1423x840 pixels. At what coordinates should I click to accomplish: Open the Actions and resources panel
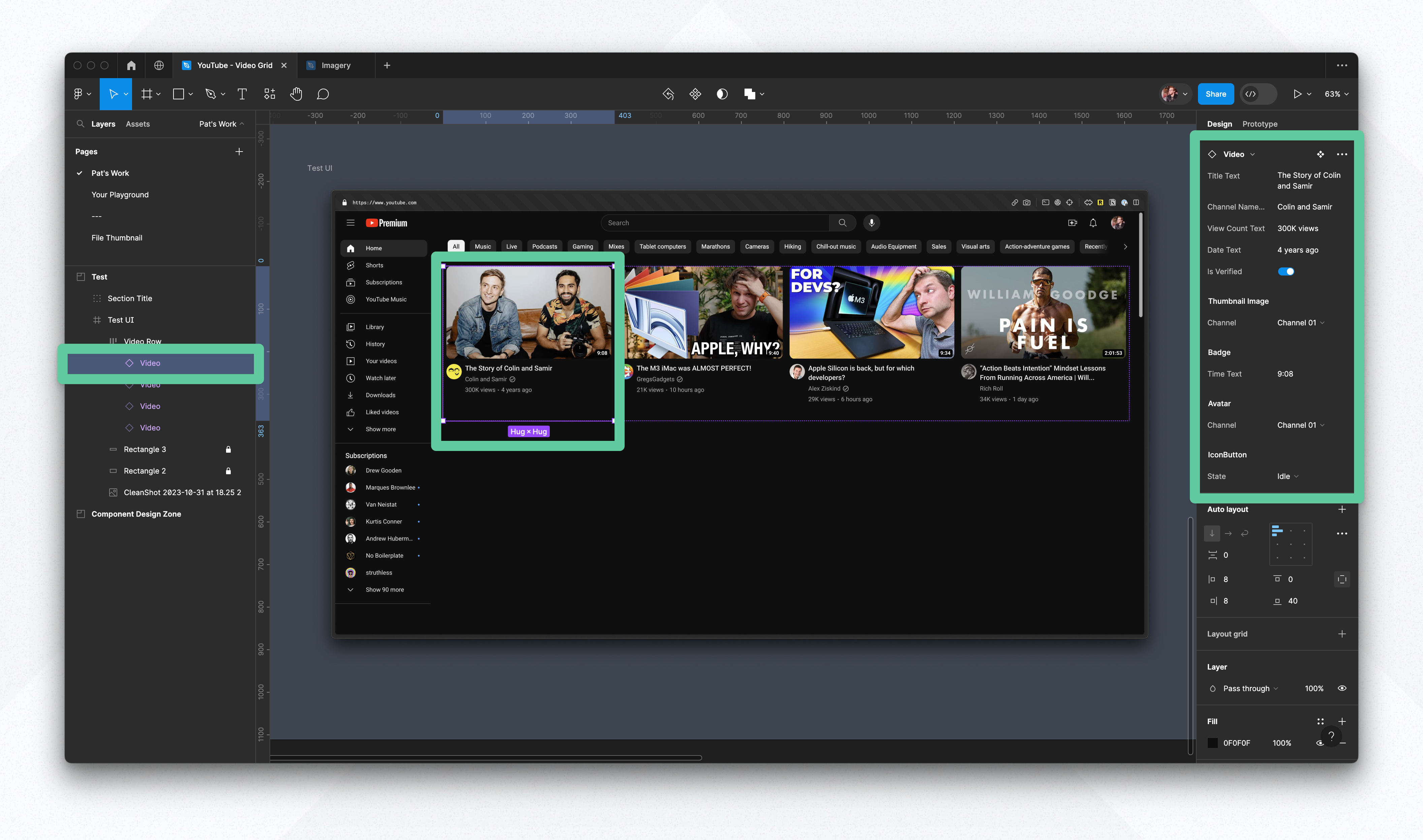click(x=270, y=94)
